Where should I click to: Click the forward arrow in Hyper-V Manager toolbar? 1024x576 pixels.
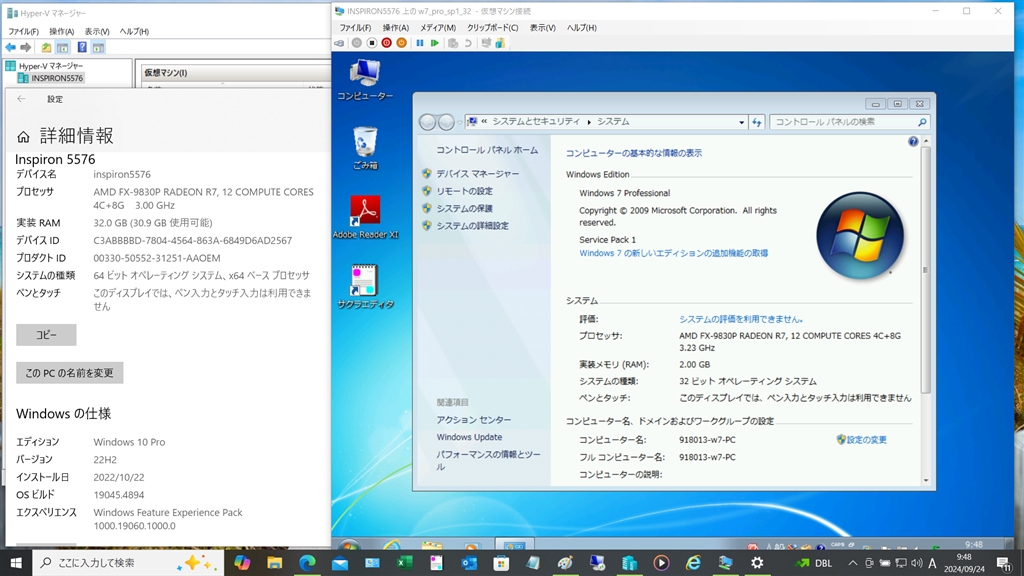pos(25,48)
